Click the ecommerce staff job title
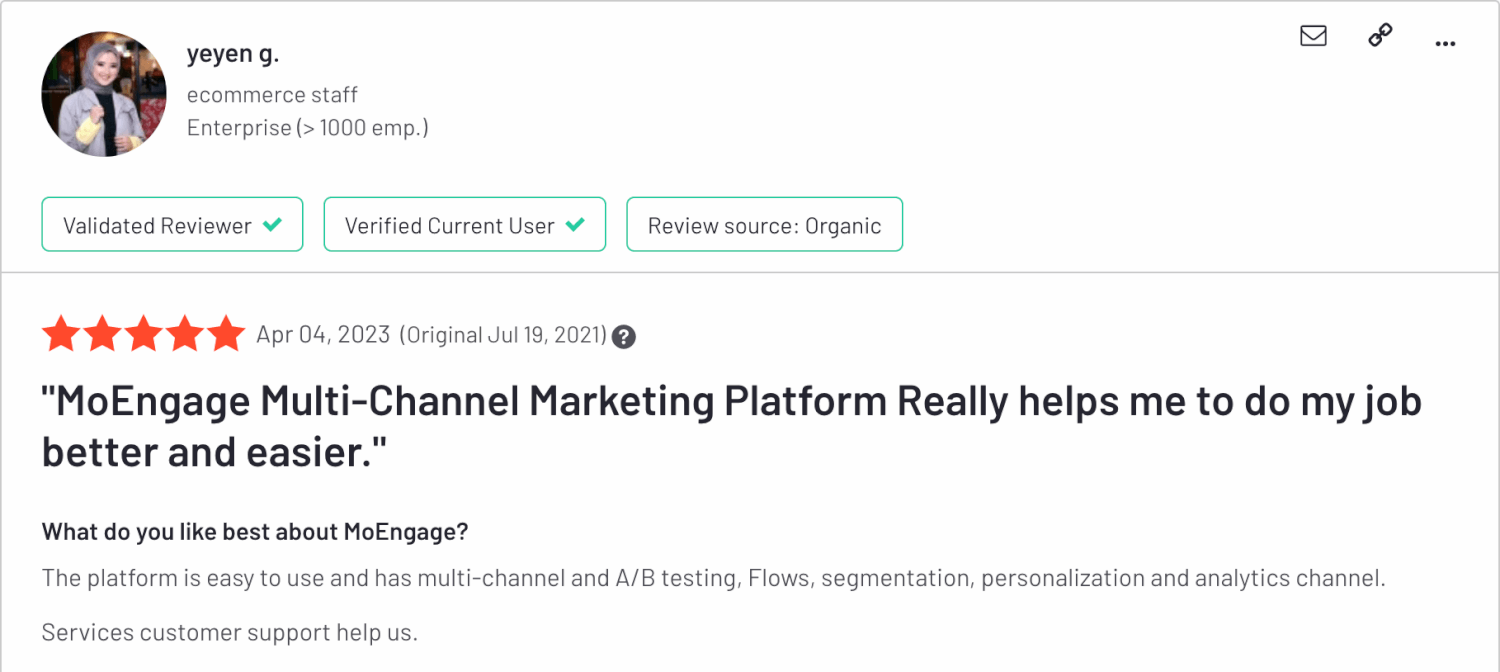 pos(272,95)
